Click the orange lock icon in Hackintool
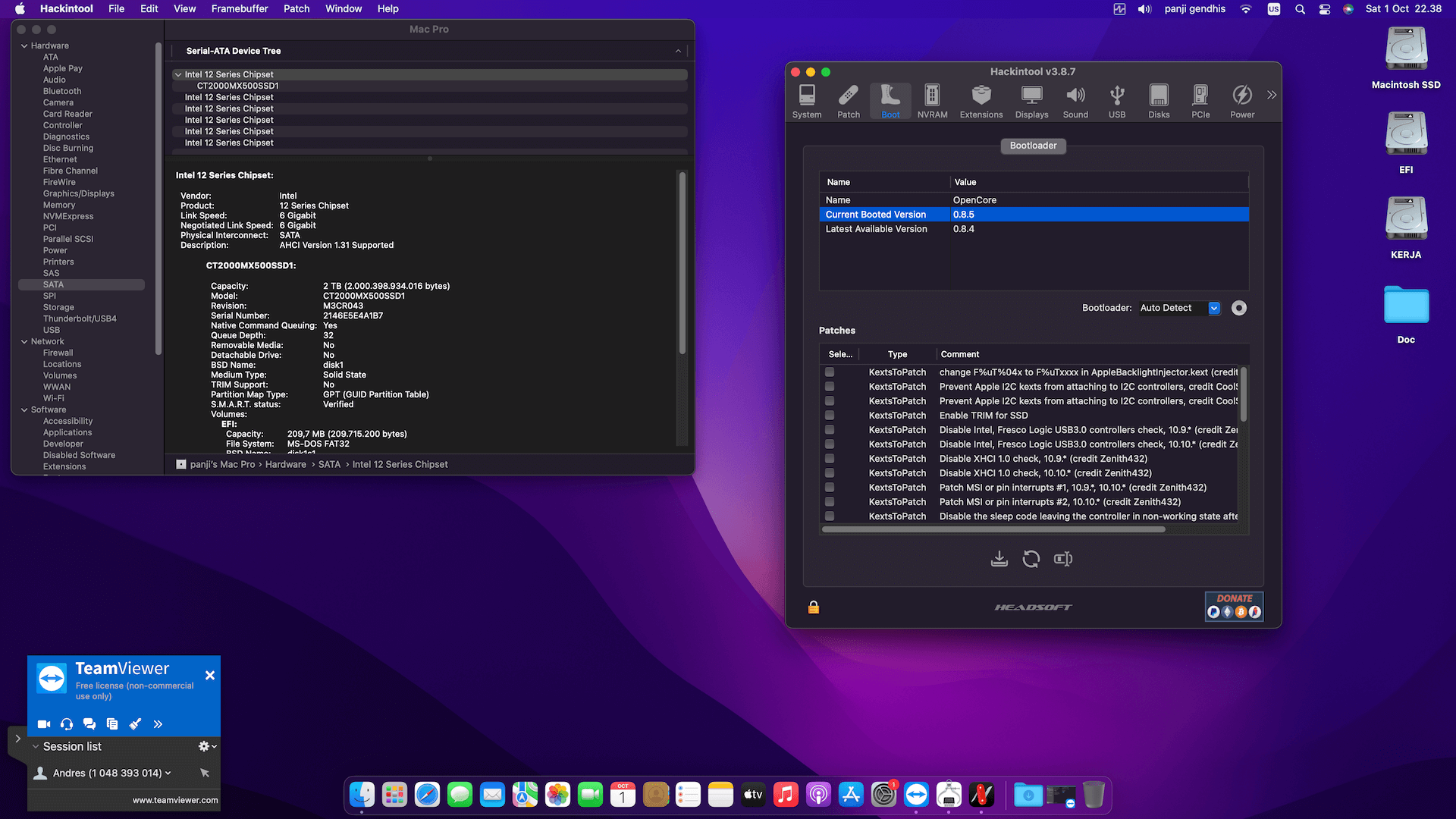The height and width of the screenshot is (819, 1456). (814, 607)
